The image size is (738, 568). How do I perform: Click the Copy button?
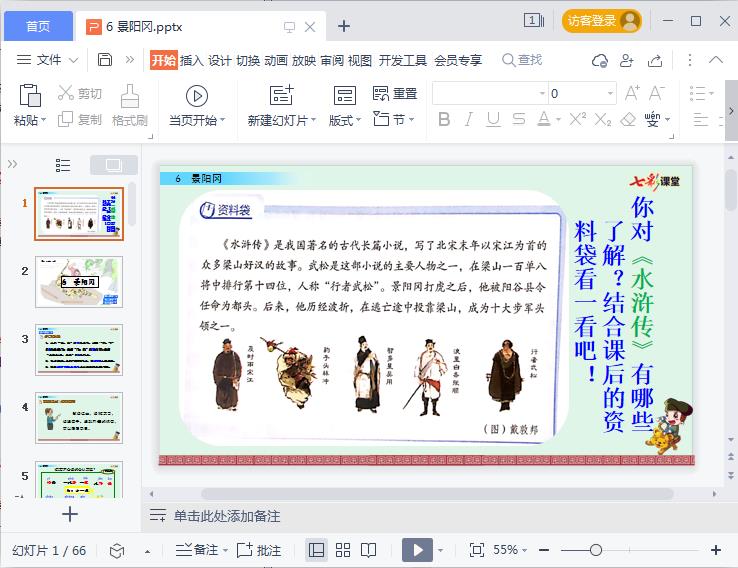pos(79,120)
